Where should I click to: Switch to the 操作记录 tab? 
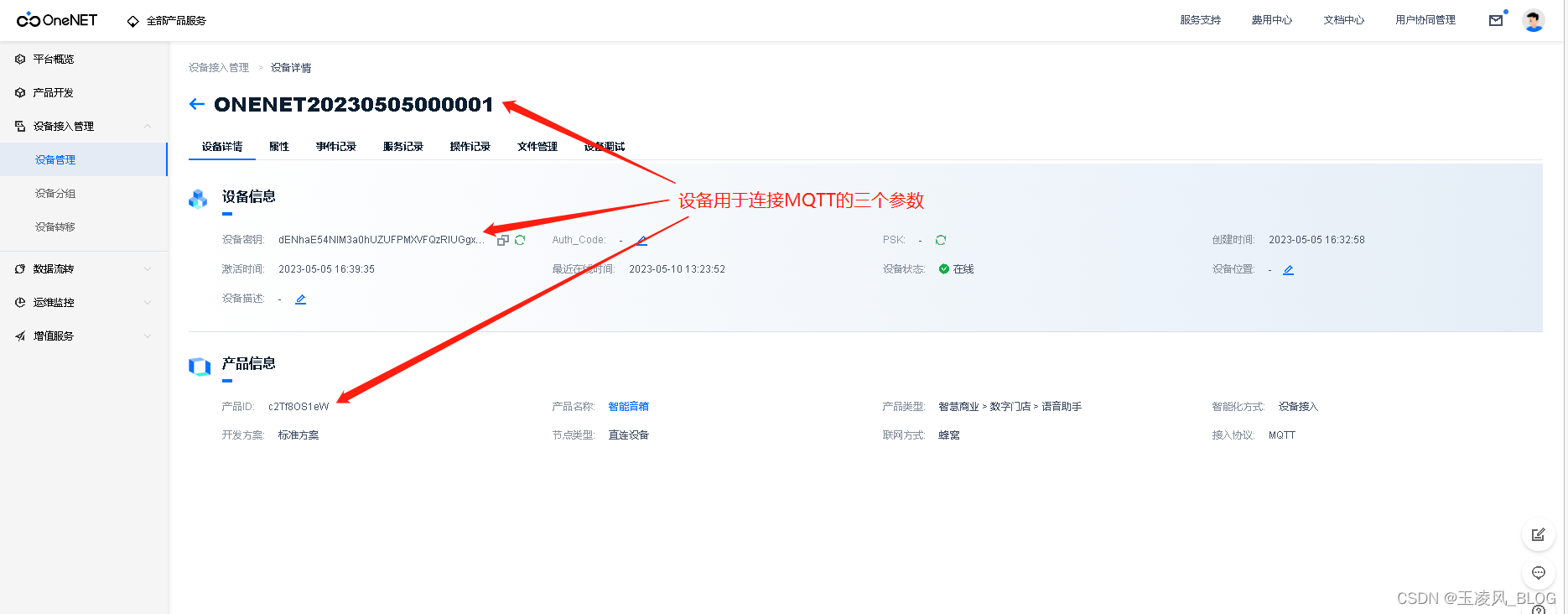tap(470, 146)
